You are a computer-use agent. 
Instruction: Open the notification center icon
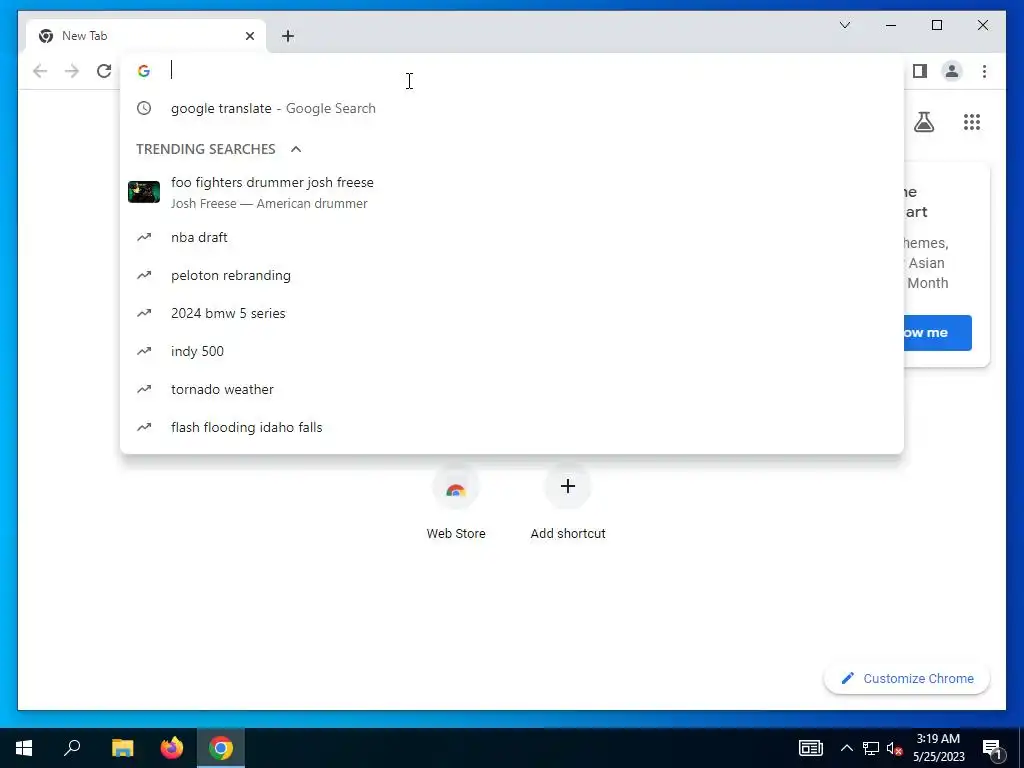(993, 749)
